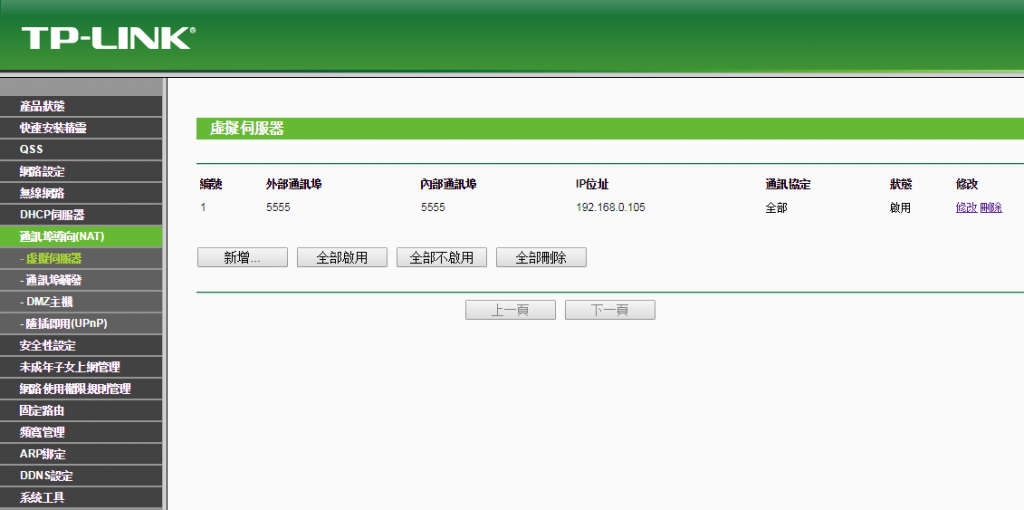Select 通訊埠觸發 submenu item
Image resolution: width=1024 pixels, height=510 pixels.
click(81, 280)
